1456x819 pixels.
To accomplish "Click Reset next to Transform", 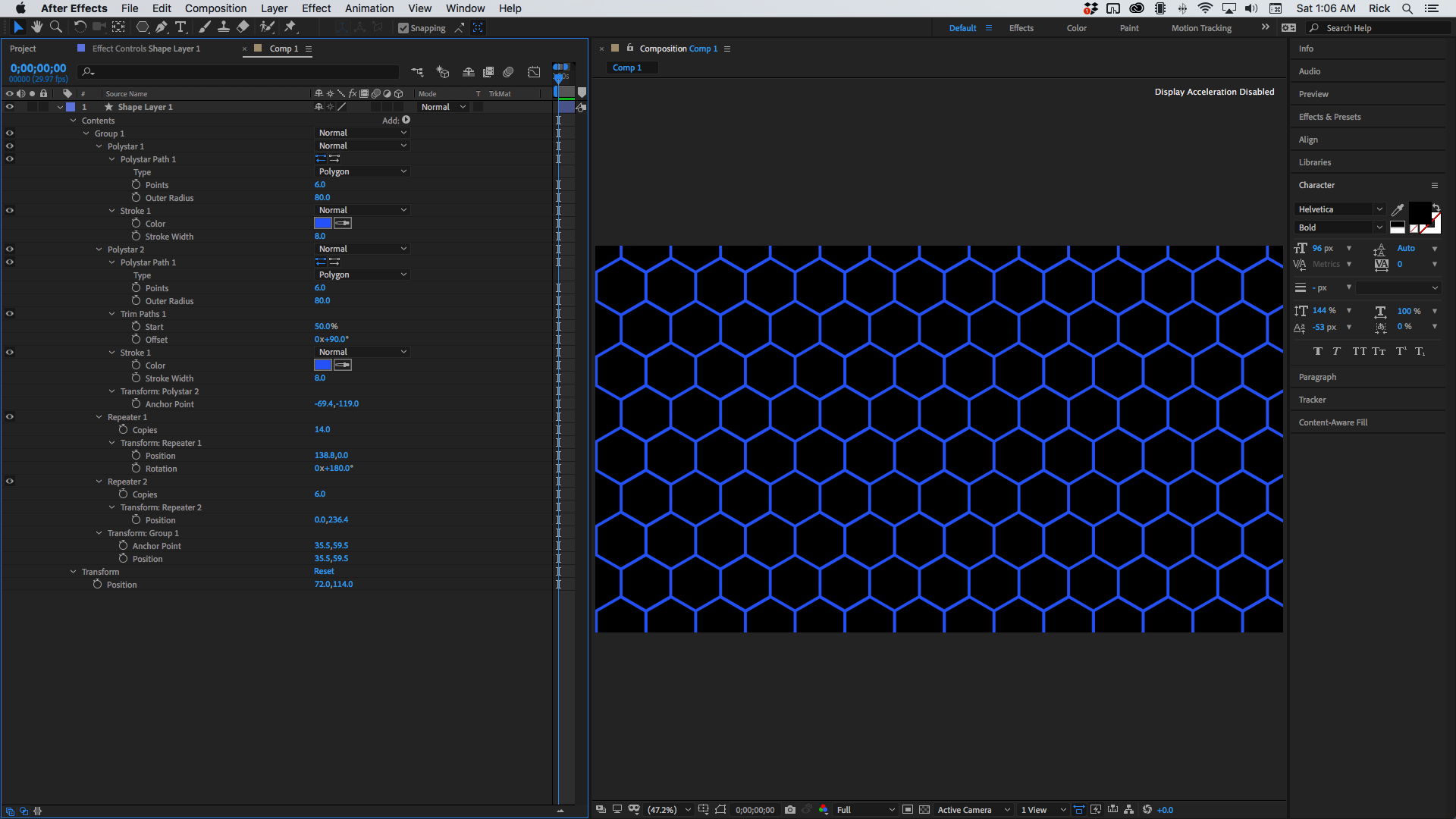I will pos(324,571).
